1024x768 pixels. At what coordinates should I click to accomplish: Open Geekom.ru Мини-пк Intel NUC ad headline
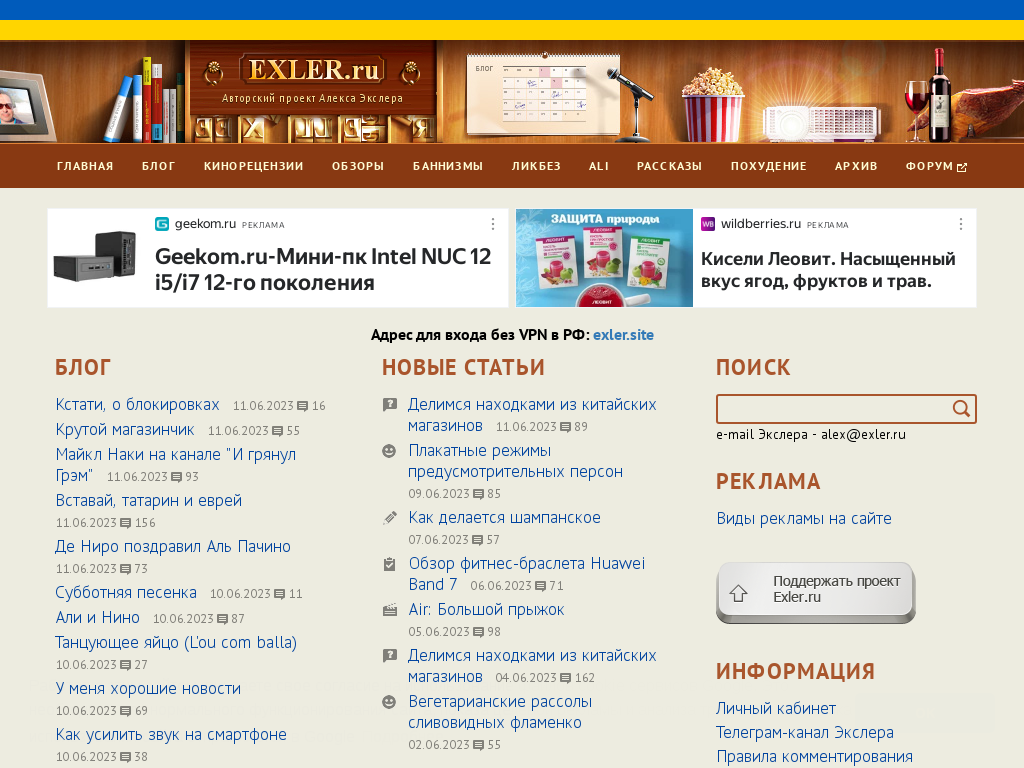point(323,269)
